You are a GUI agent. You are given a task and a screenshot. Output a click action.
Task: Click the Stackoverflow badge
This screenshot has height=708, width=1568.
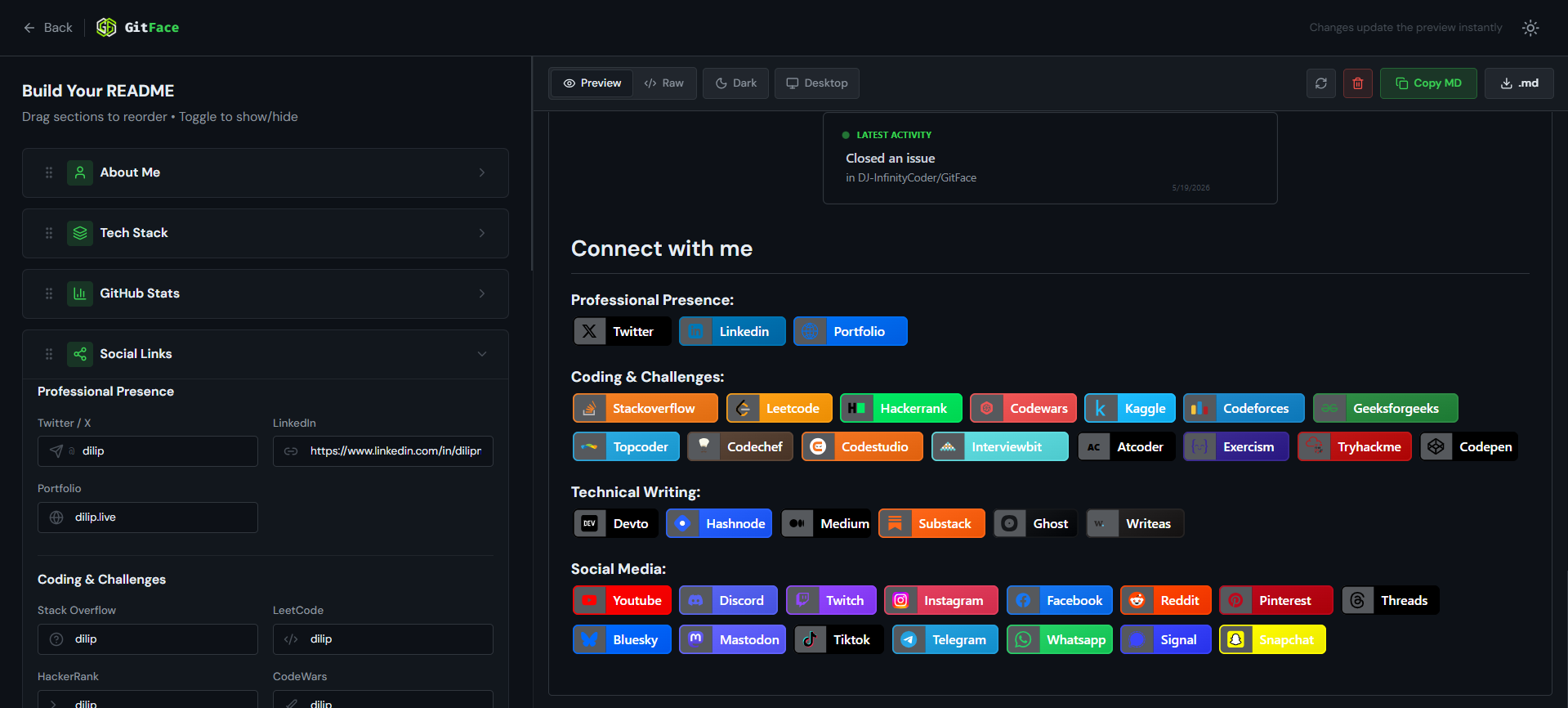tap(646, 408)
